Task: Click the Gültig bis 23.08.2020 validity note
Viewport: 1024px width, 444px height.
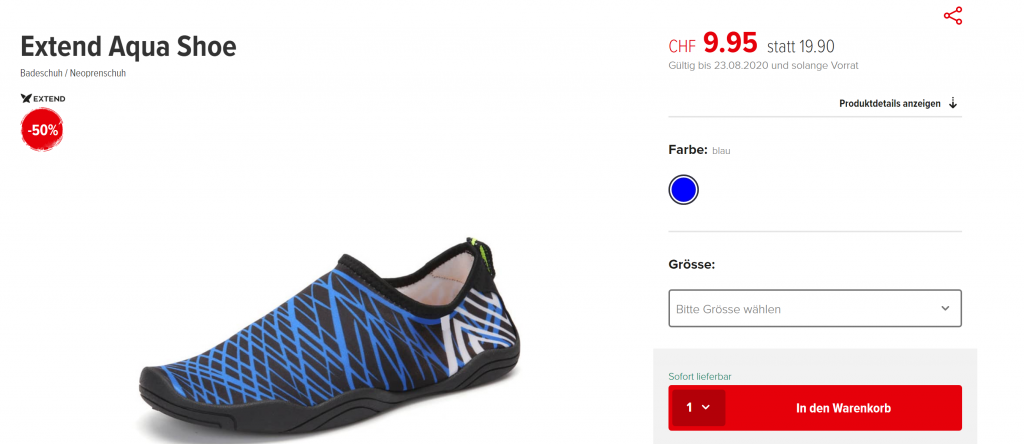Action: pos(763,65)
